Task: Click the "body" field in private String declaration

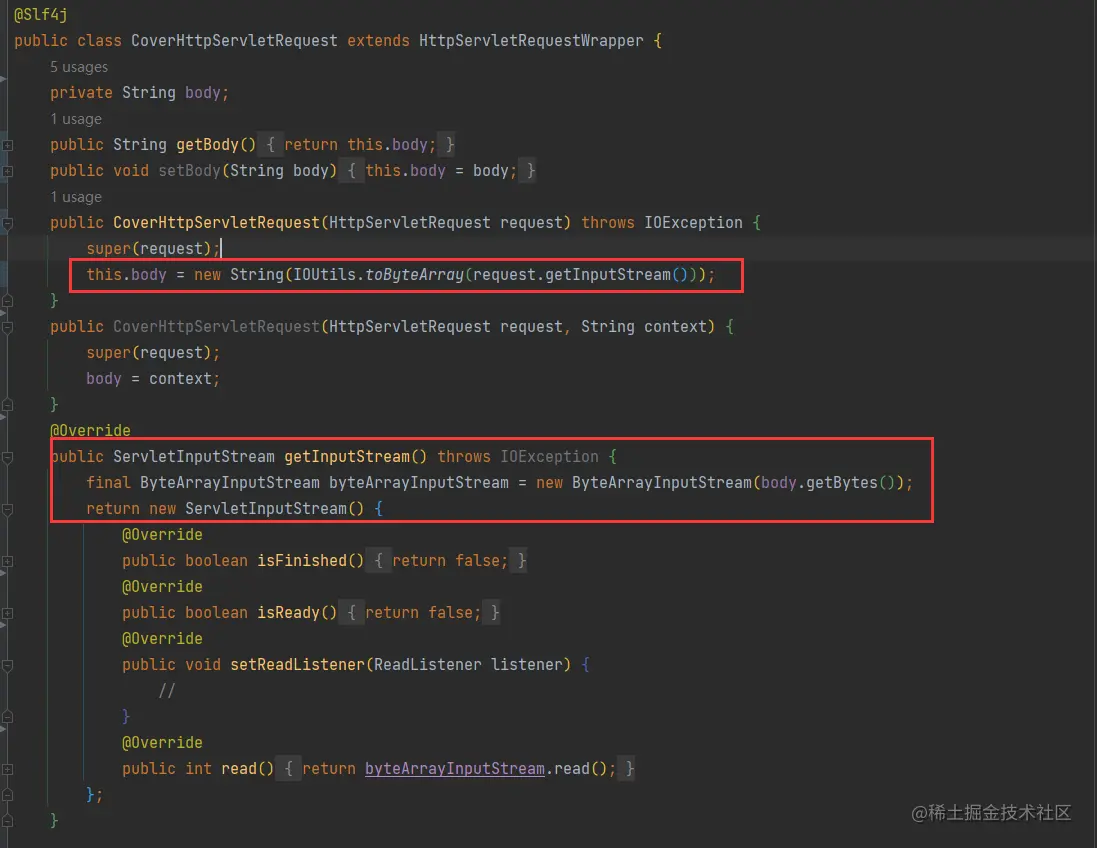Action: click(x=203, y=93)
